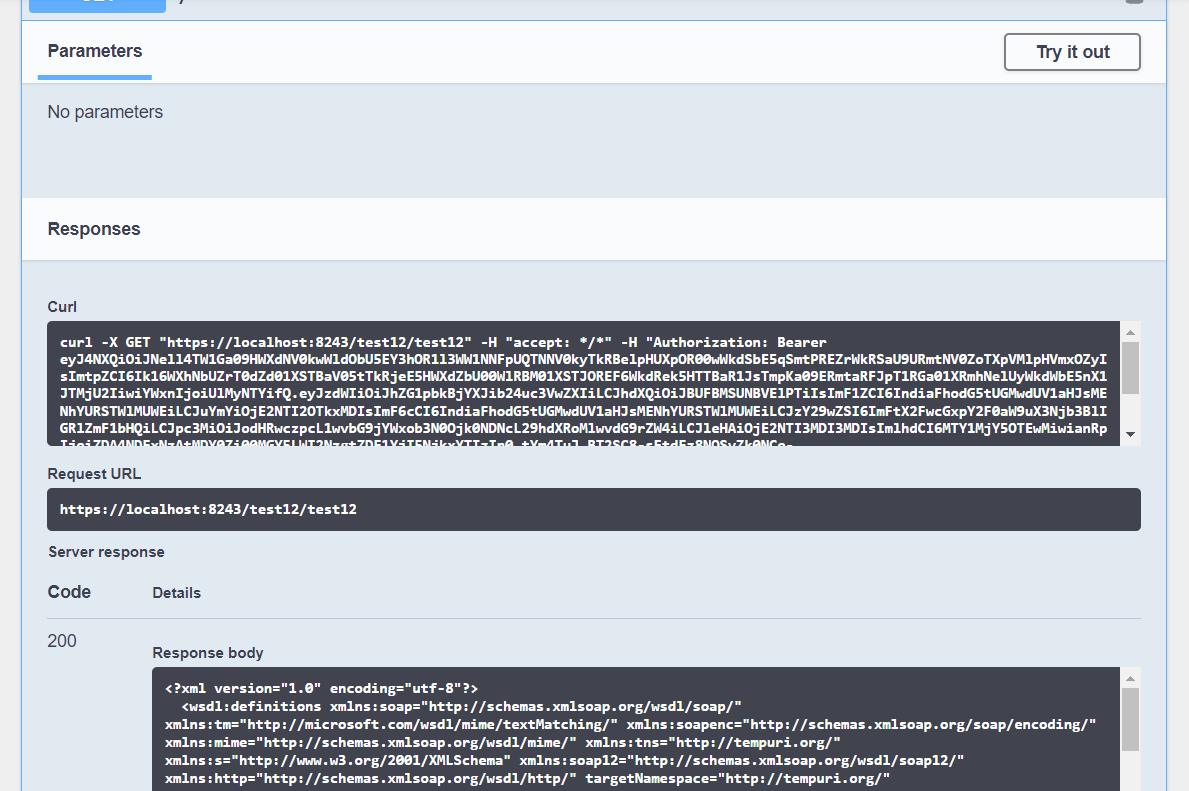Viewport: 1189px width, 791px height.
Task: Click the up arrow on curl scrollbar
Action: (1130, 330)
